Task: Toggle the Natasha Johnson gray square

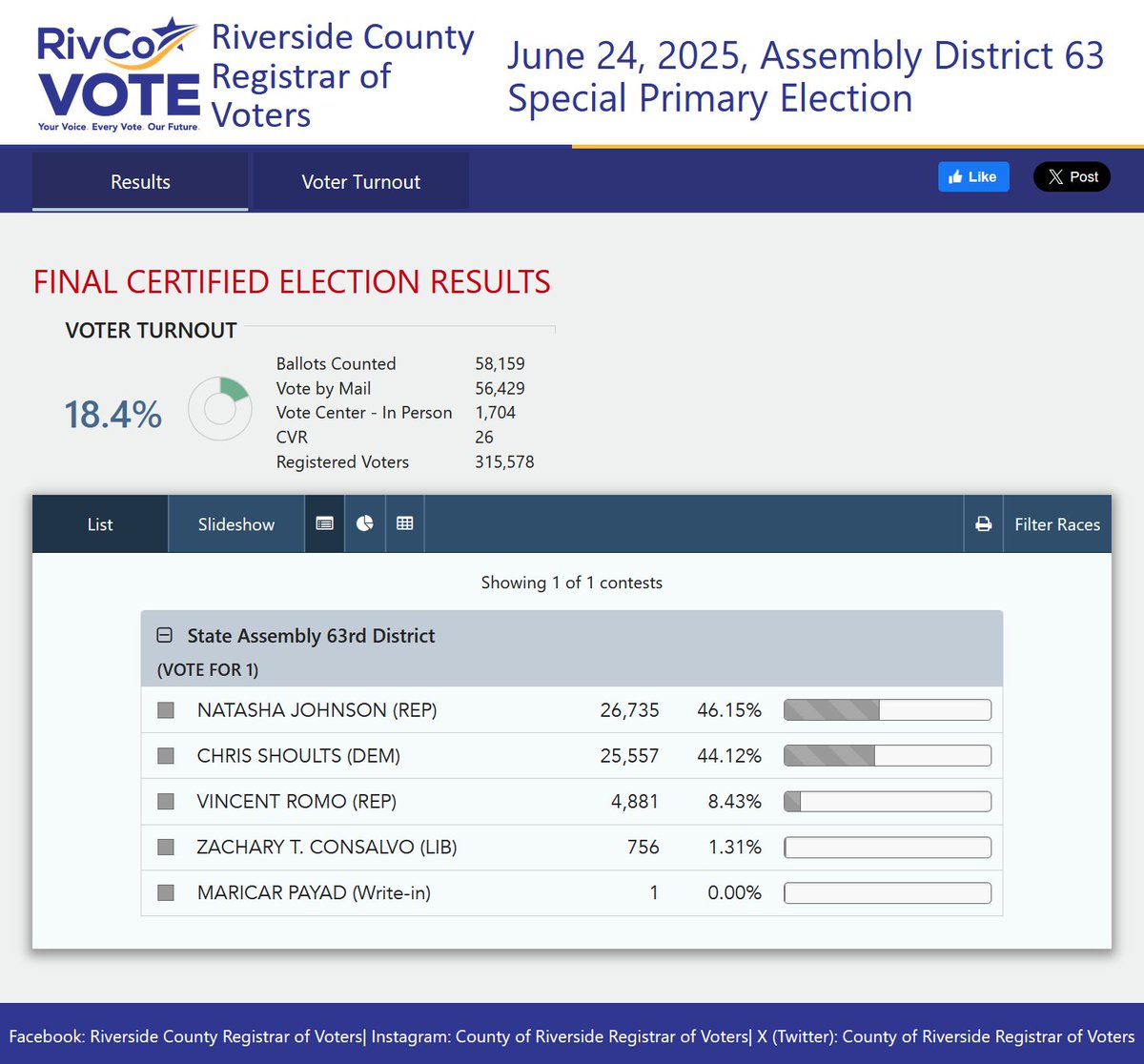Action: click(x=166, y=710)
